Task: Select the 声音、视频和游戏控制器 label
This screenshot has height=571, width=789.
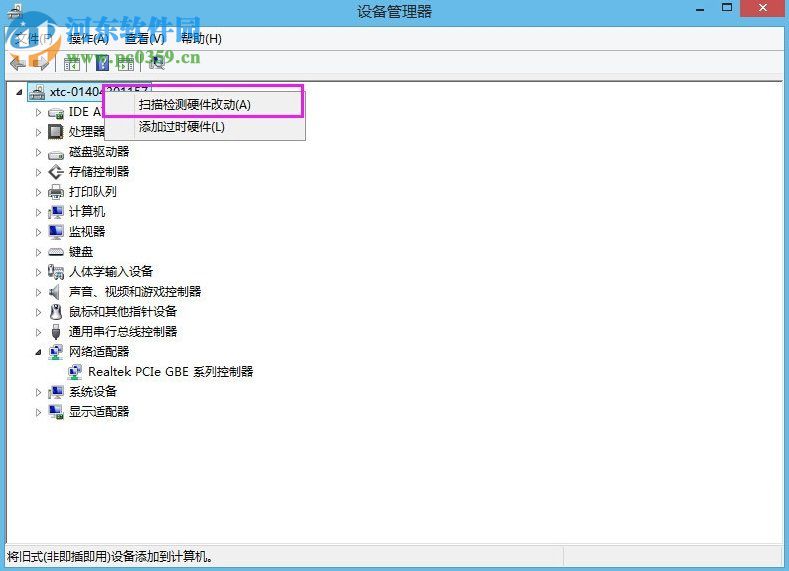Action: [135, 292]
